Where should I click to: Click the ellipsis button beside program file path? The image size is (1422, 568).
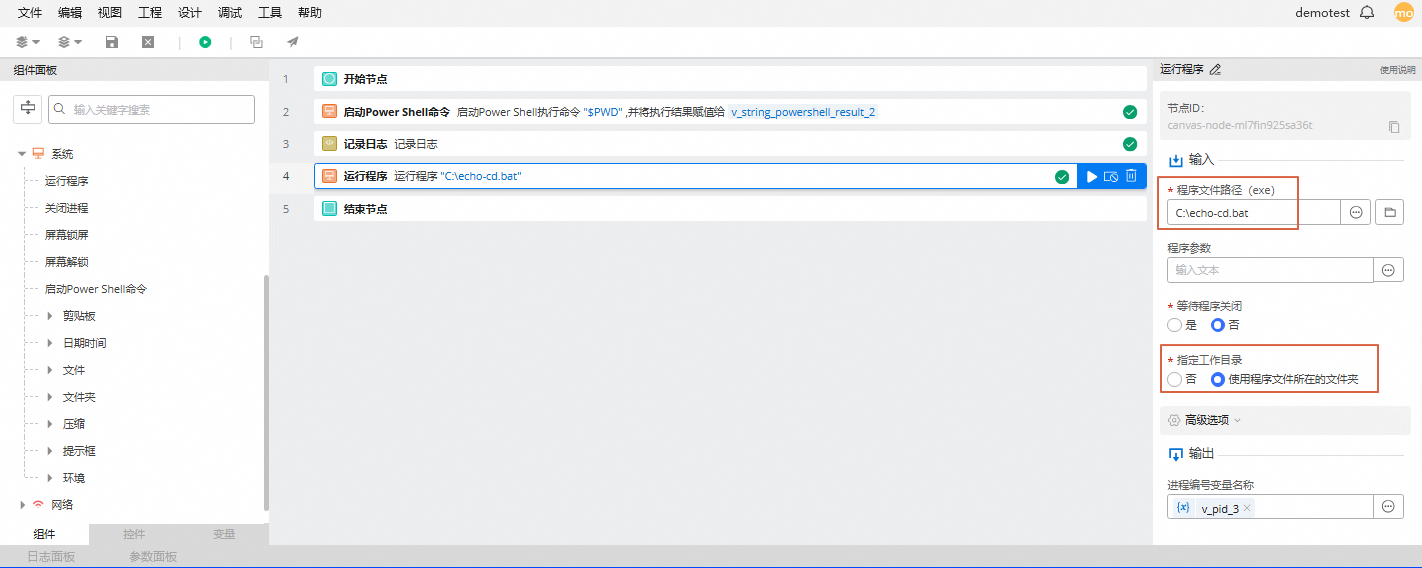[x=1356, y=212]
